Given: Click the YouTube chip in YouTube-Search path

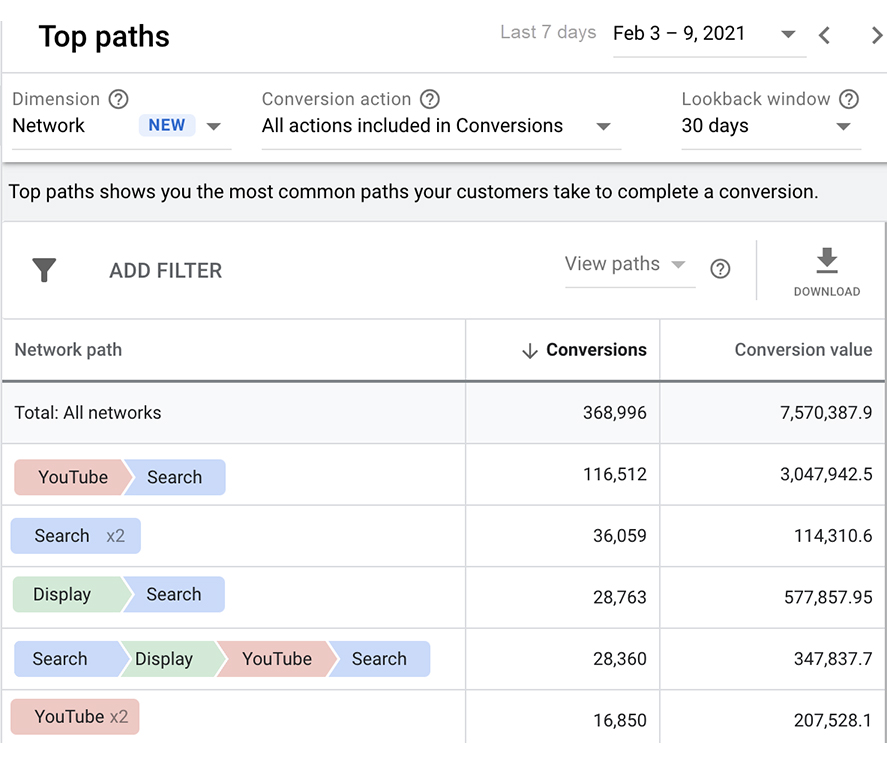Looking at the screenshot, I should click(x=72, y=477).
